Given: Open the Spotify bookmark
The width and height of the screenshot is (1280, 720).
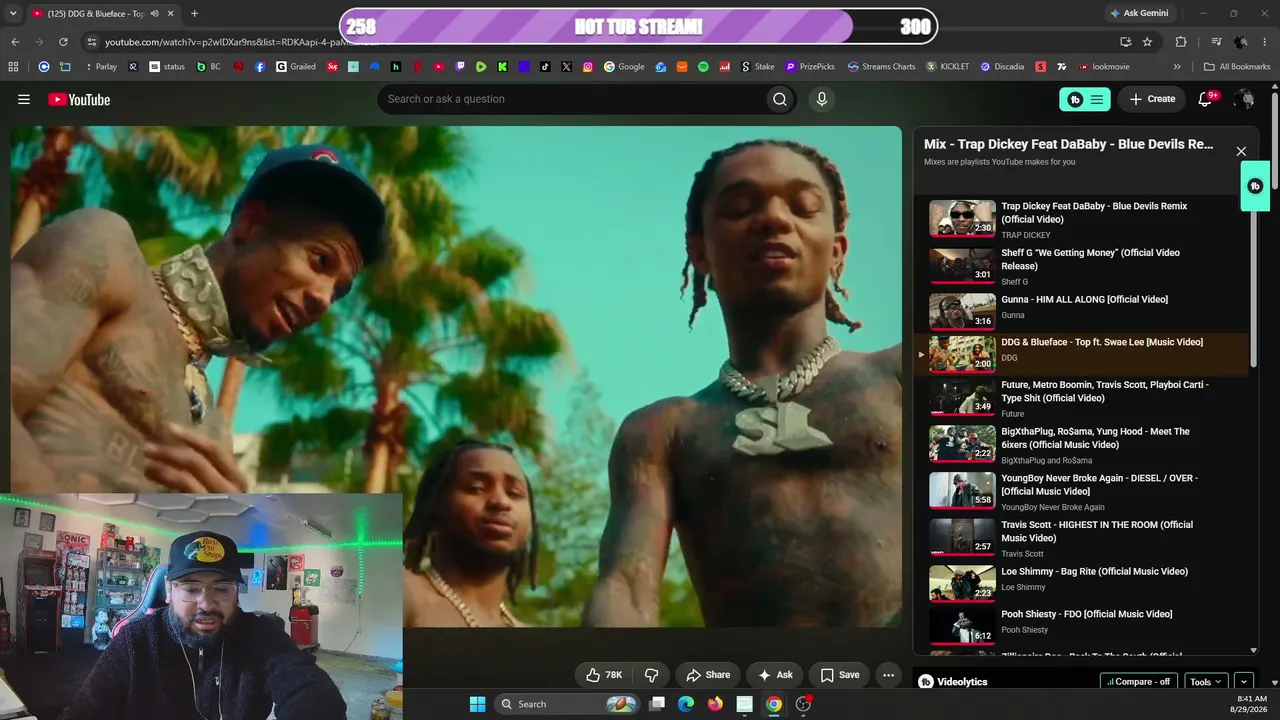Looking at the screenshot, I should [703, 67].
